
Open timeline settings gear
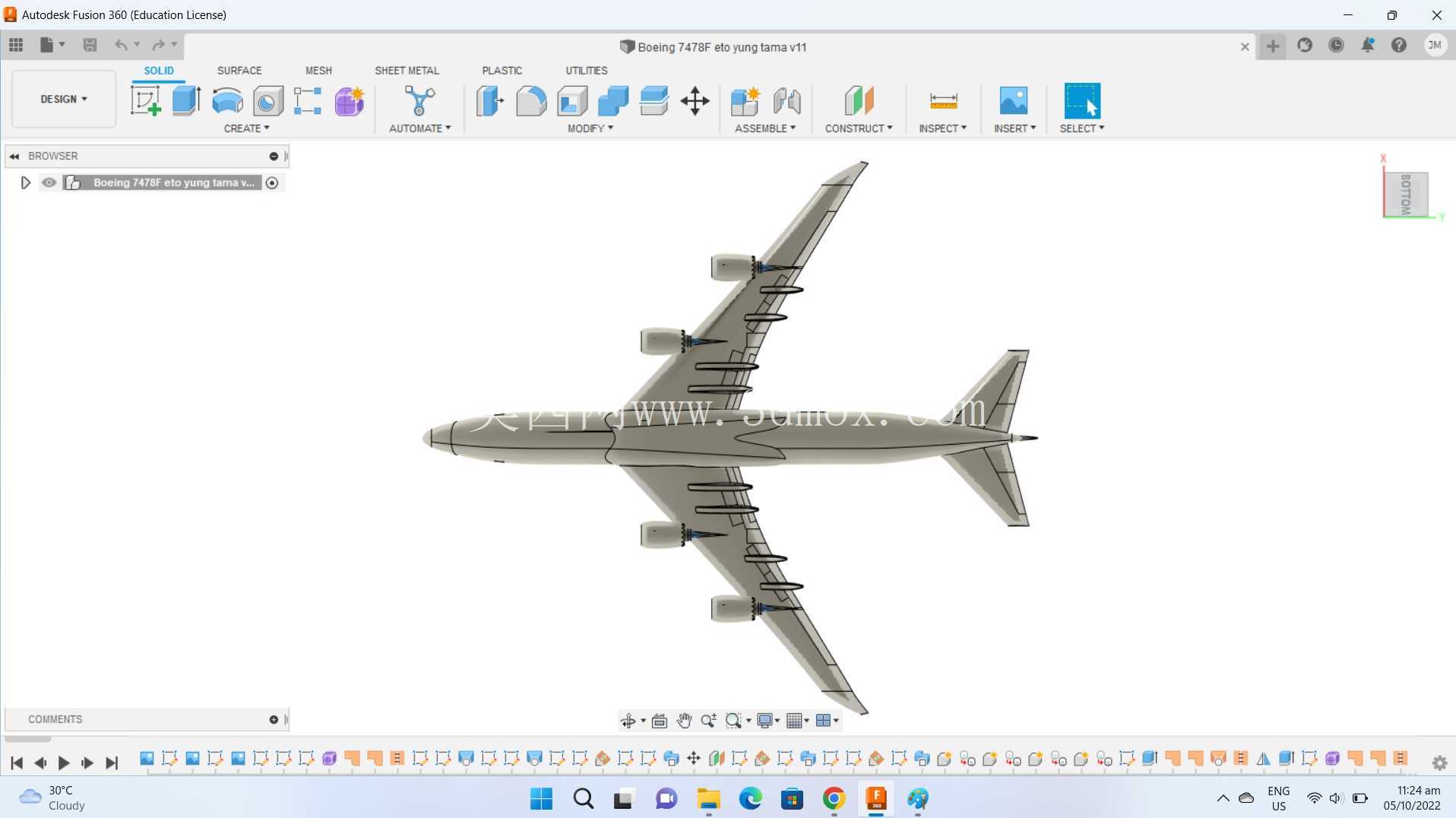pos(1439,763)
